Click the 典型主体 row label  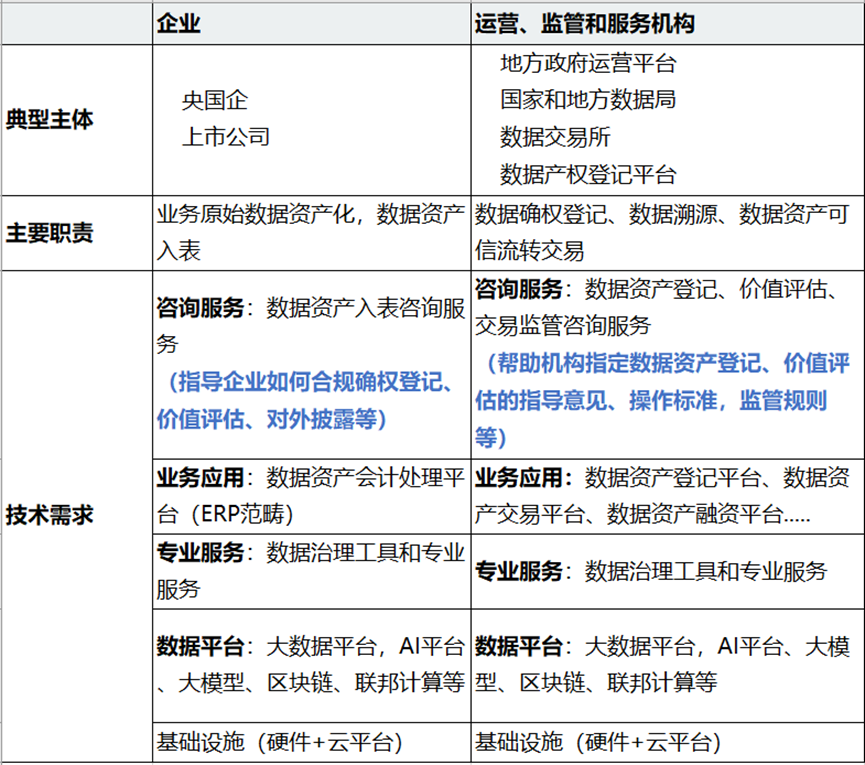point(49,119)
